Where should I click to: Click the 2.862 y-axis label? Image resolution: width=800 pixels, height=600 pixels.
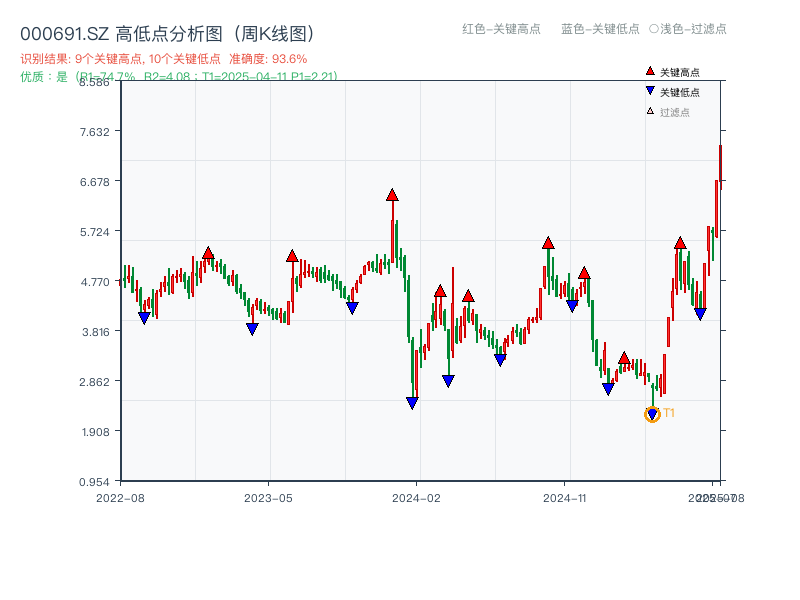pyautogui.click(x=94, y=382)
